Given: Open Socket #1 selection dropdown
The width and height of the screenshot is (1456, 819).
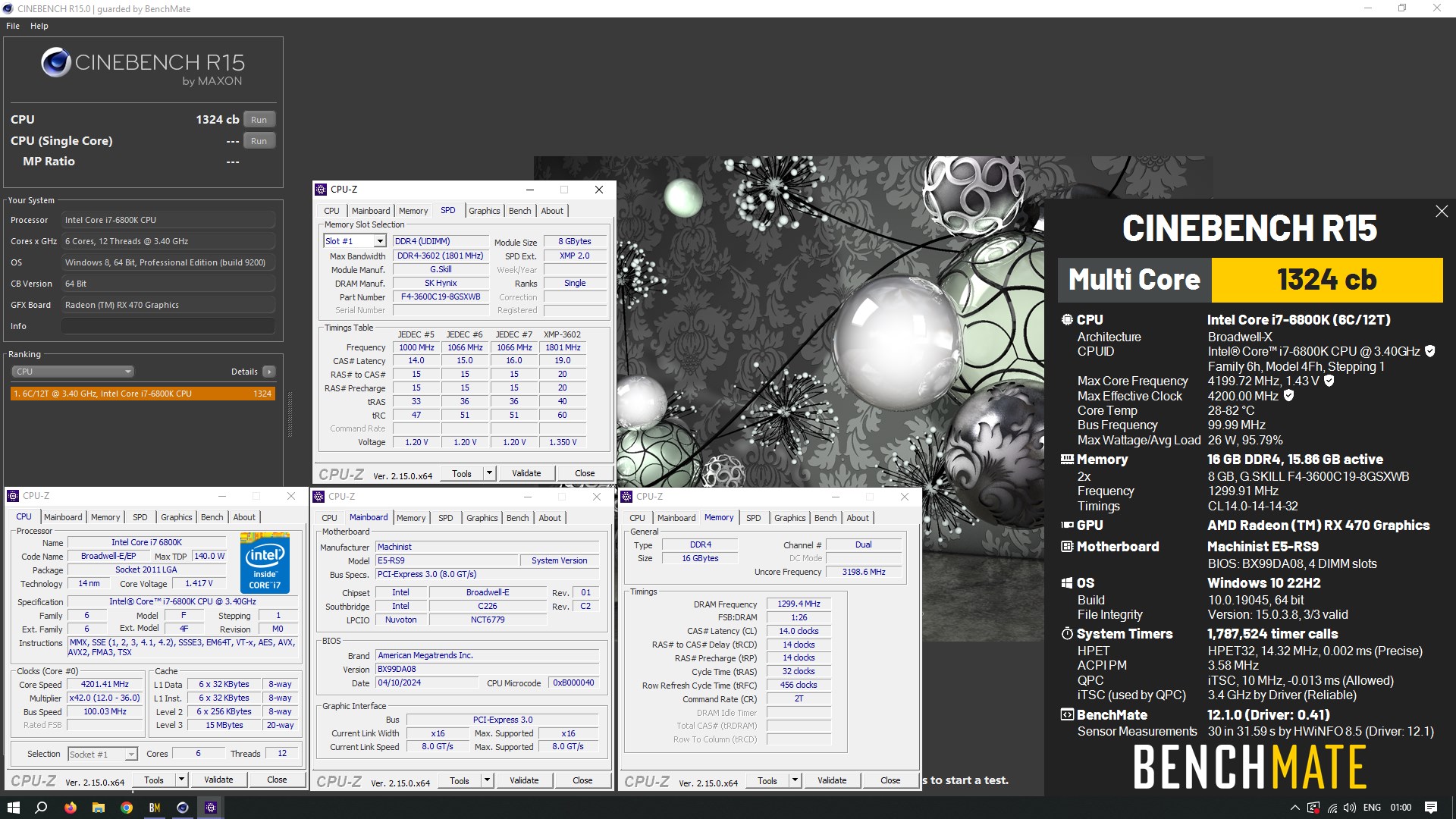Looking at the screenshot, I should 131,754.
